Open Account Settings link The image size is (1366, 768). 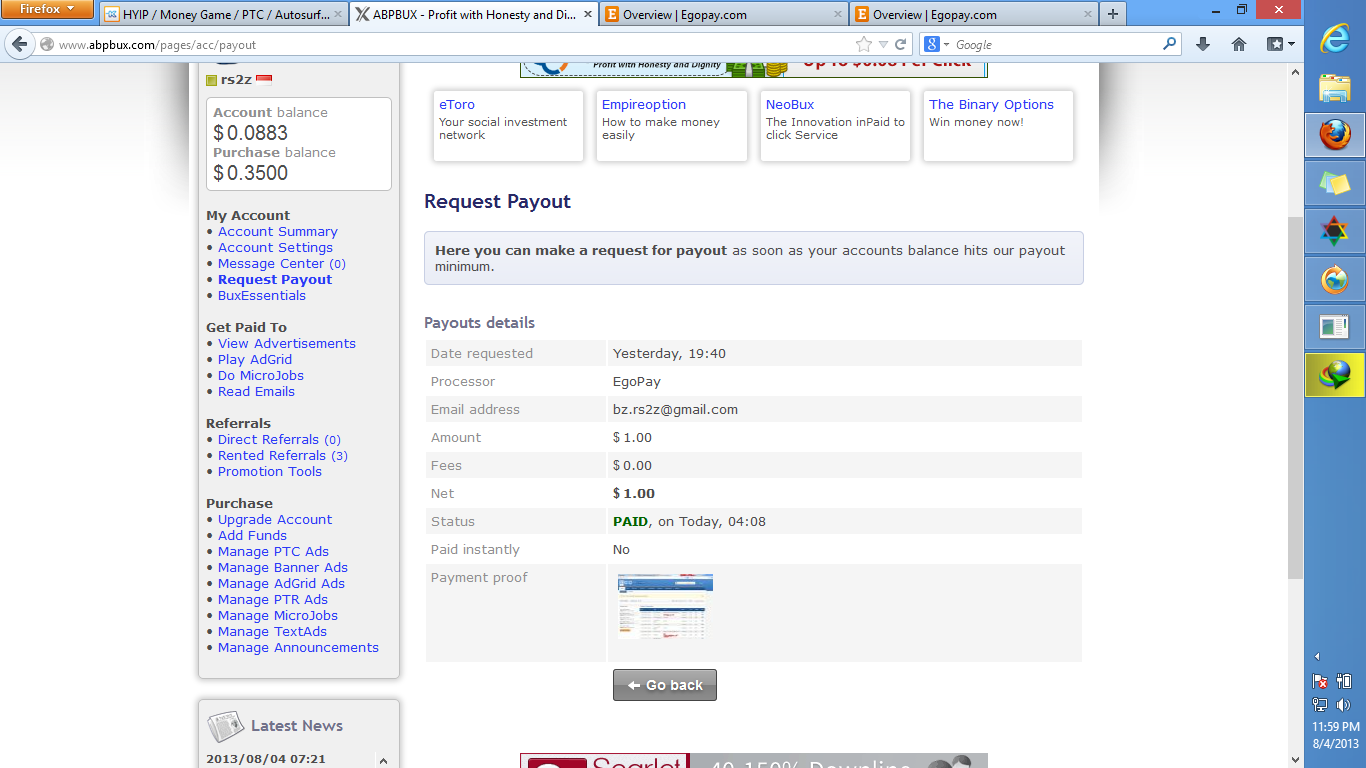coord(275,247)
